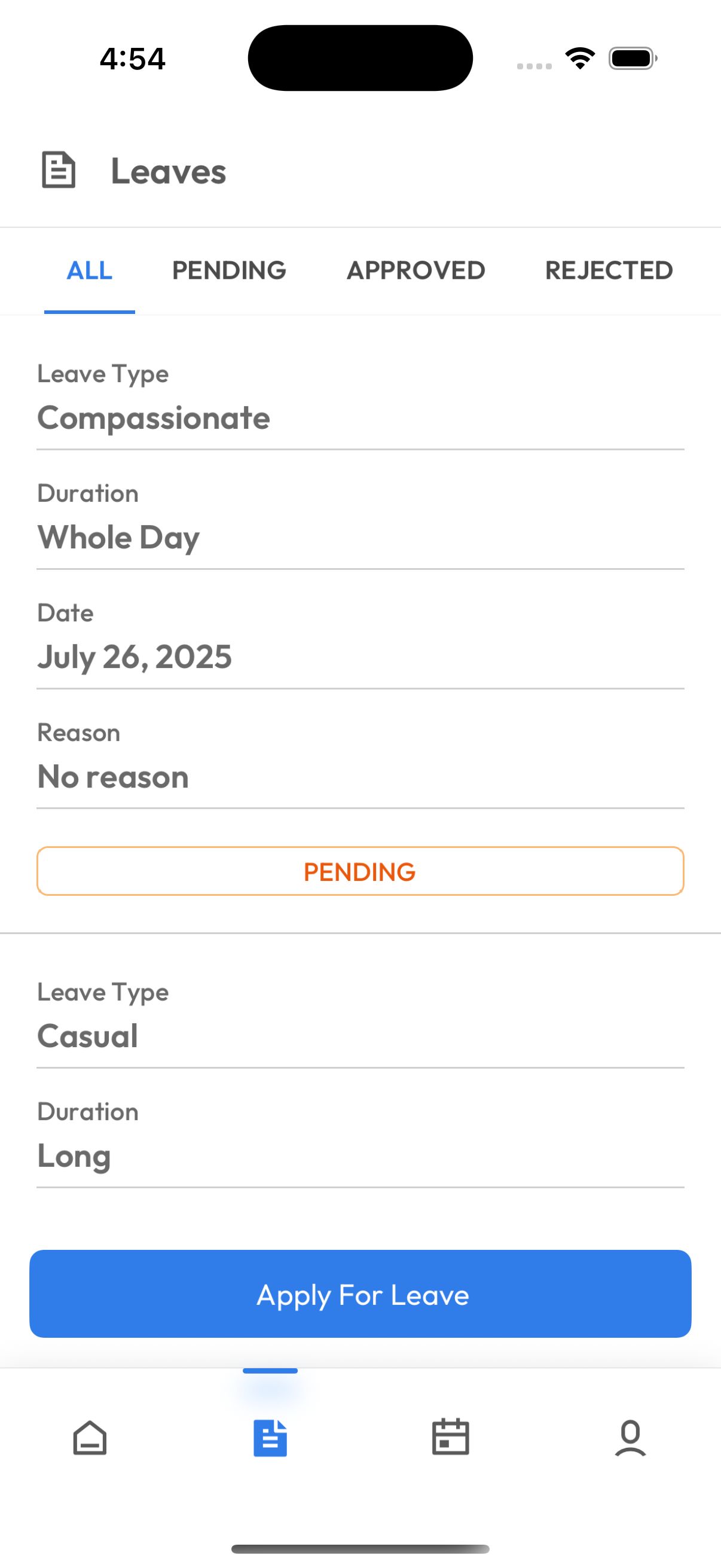Tap the Long duration field

click(74, 1155)
